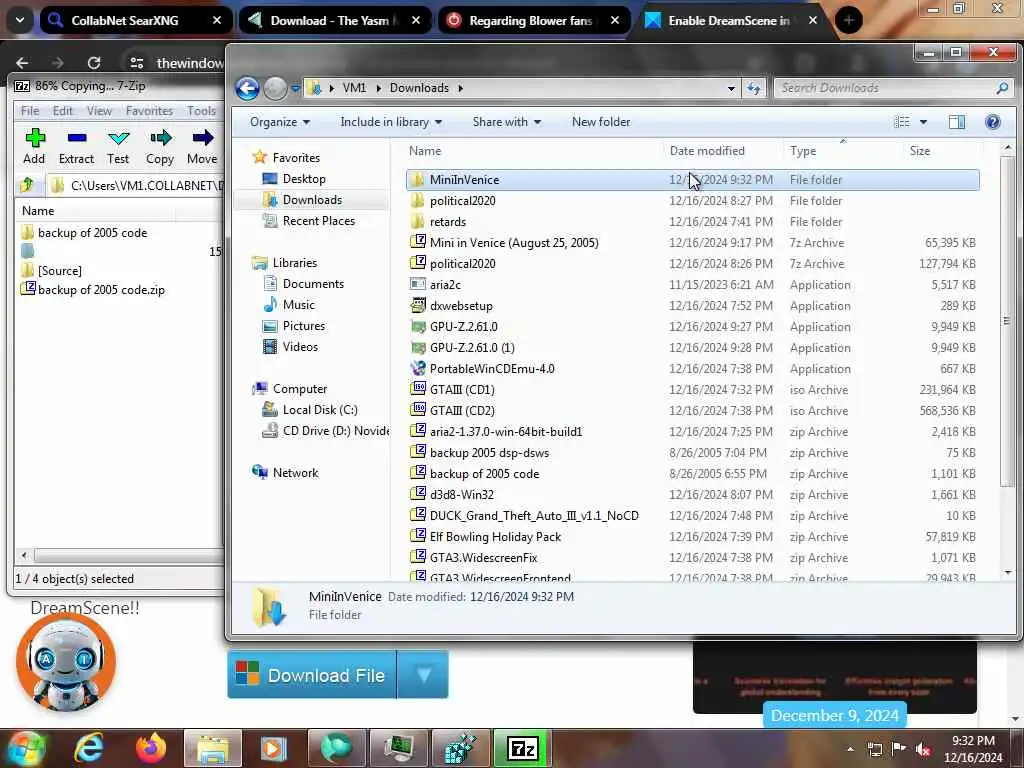Open the view options dropdown arrow
Viewport: 1024px width, 768px height.
click(923, 121)
